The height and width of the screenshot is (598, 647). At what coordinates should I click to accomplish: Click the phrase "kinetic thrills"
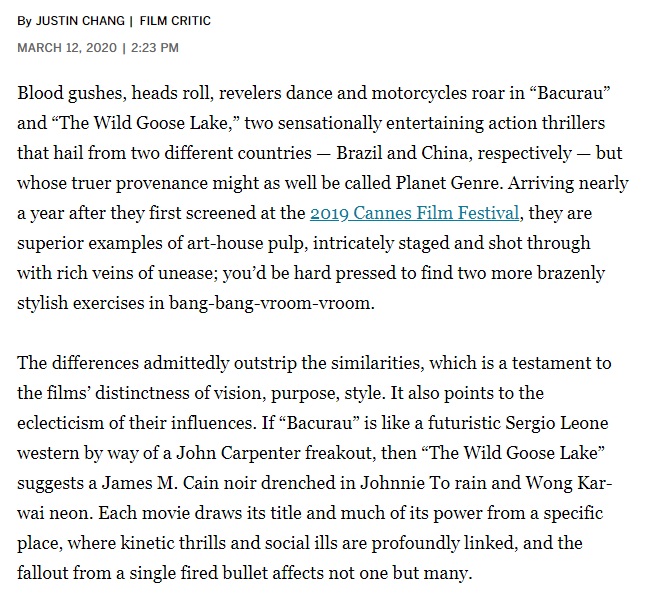pyautogui.click(x=173, y=543)
